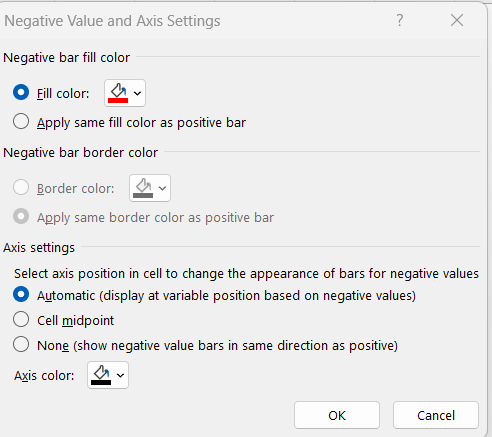Click the Axis color paint bucket icon
Screen dimensions: 492x437
tap(101, 372)
